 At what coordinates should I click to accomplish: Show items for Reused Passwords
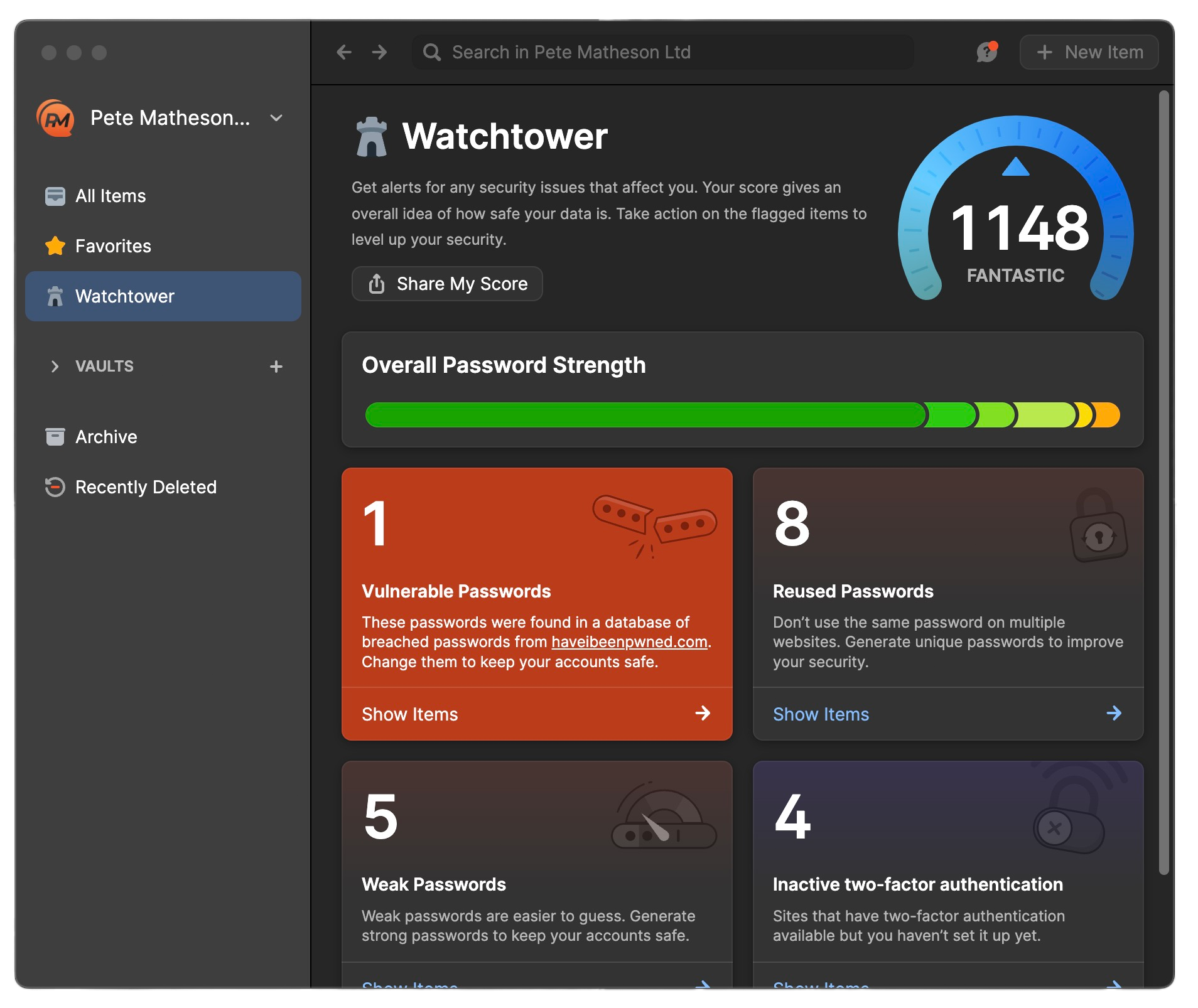[948, 714]
